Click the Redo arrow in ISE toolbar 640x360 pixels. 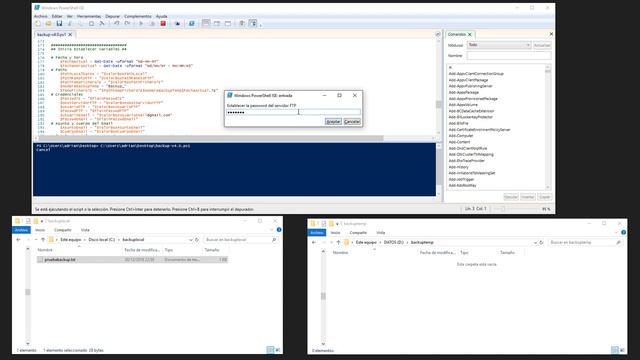(x=127, y=24)
